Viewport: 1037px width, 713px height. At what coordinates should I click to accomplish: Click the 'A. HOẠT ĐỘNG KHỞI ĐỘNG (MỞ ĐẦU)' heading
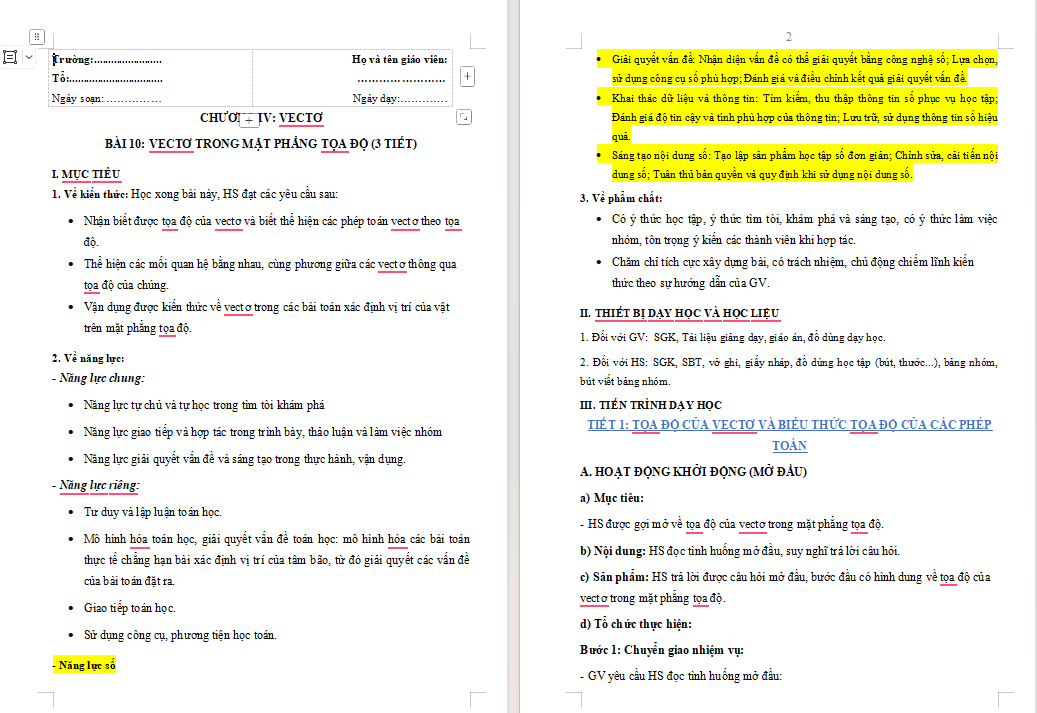tap(693, 472)
